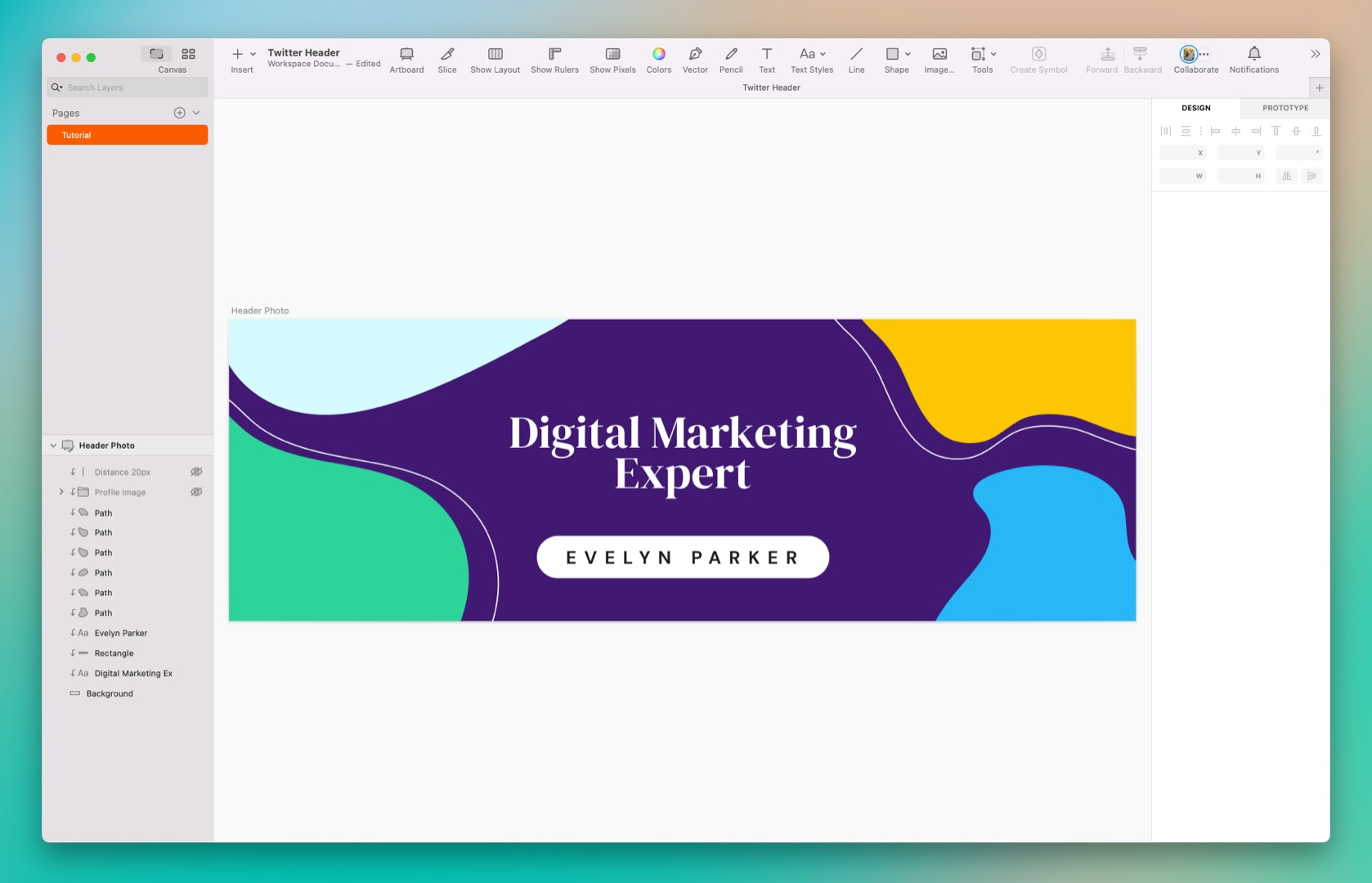Toggle Show Pixels in the toolbar

pyautogui.click(x=612, y=59)
